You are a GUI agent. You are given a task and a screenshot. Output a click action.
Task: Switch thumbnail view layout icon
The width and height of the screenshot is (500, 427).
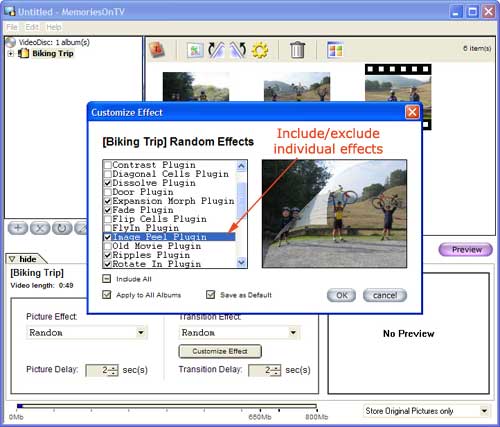click(x=335, y=50)
